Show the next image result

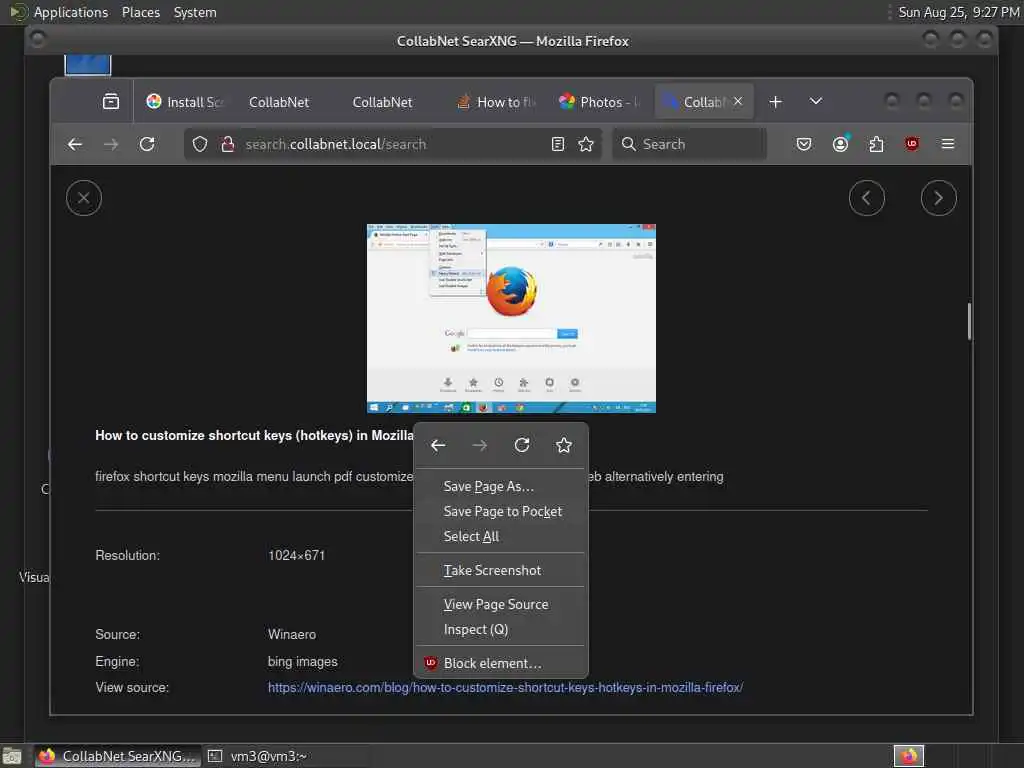(938, 198)
